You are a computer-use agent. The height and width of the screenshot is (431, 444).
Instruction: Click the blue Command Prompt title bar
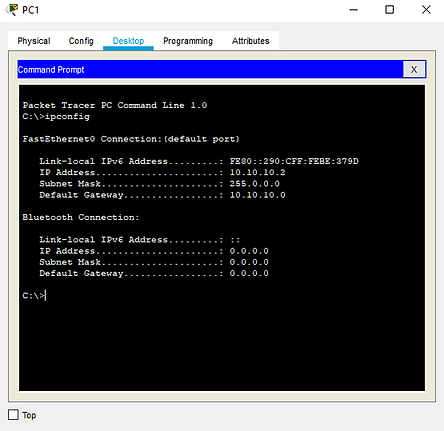(x=210, y=69)
